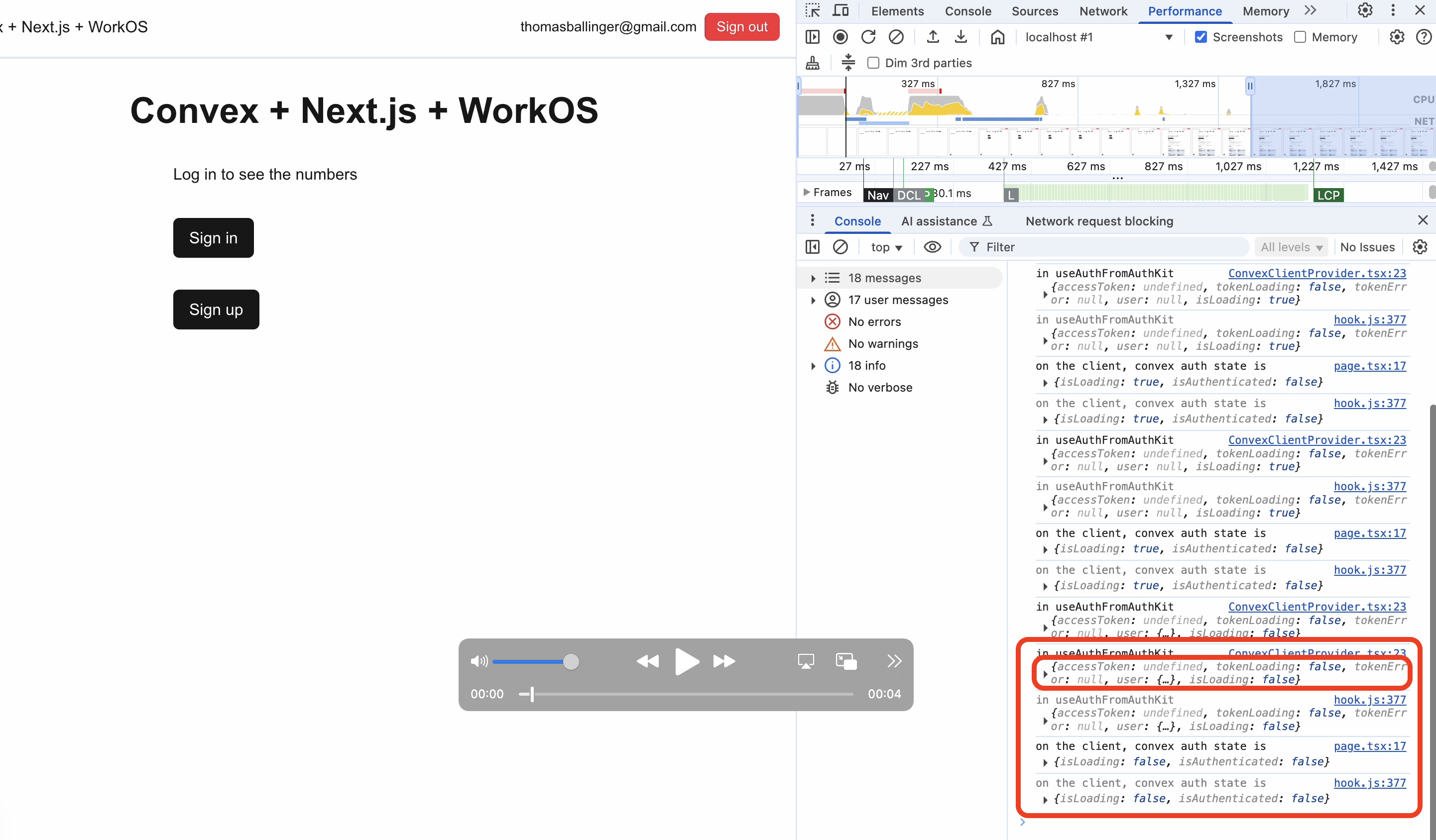Click the DCL timeline marker

point(908,195)
